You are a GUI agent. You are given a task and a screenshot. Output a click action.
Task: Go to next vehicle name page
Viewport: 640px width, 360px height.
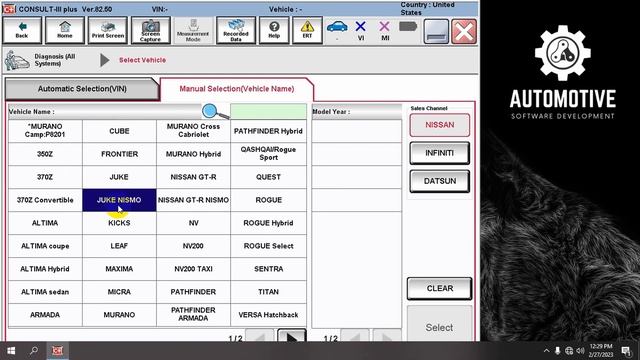point(291,336)
